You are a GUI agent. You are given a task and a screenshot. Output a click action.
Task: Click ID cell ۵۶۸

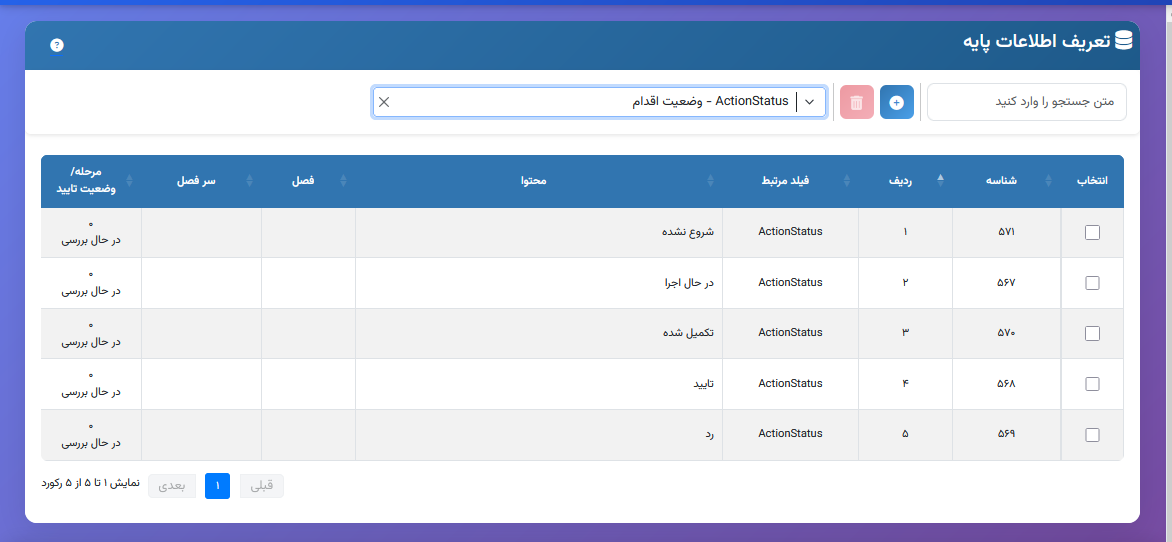click(x=1006, y=384)
